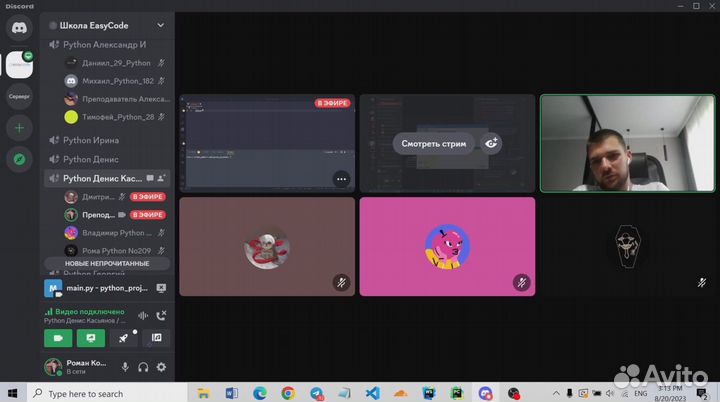This screenshot has width=720, height=402.
Task: Toggle camera video button
Action: pos(57,339)
